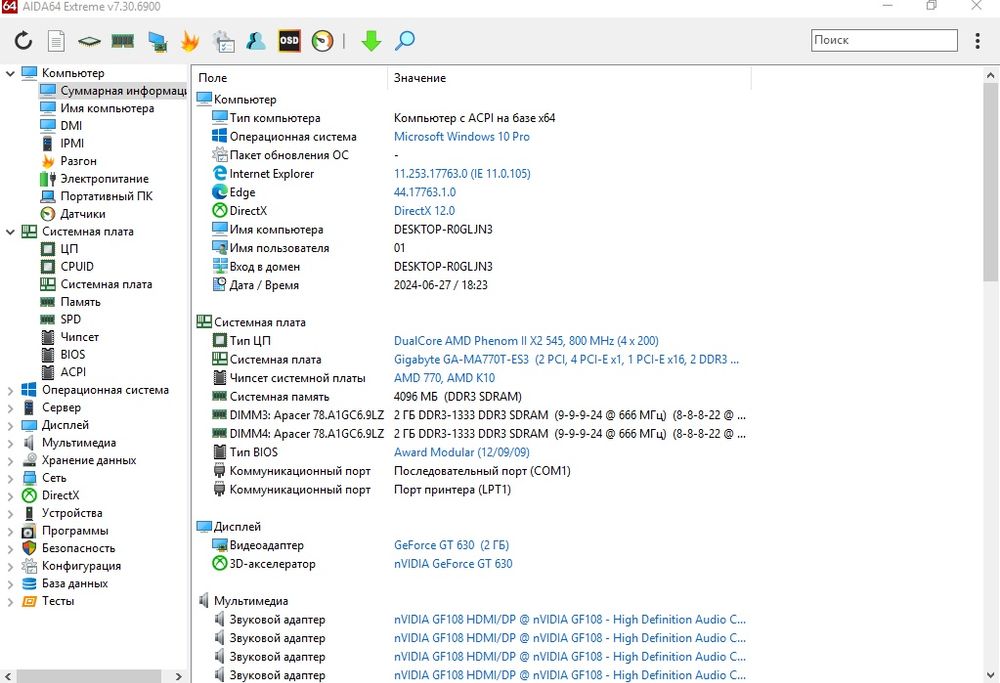The height and width of the screenshot is (683, 1000).
Task: Expand the Сервер node
Action: [10, 408]
